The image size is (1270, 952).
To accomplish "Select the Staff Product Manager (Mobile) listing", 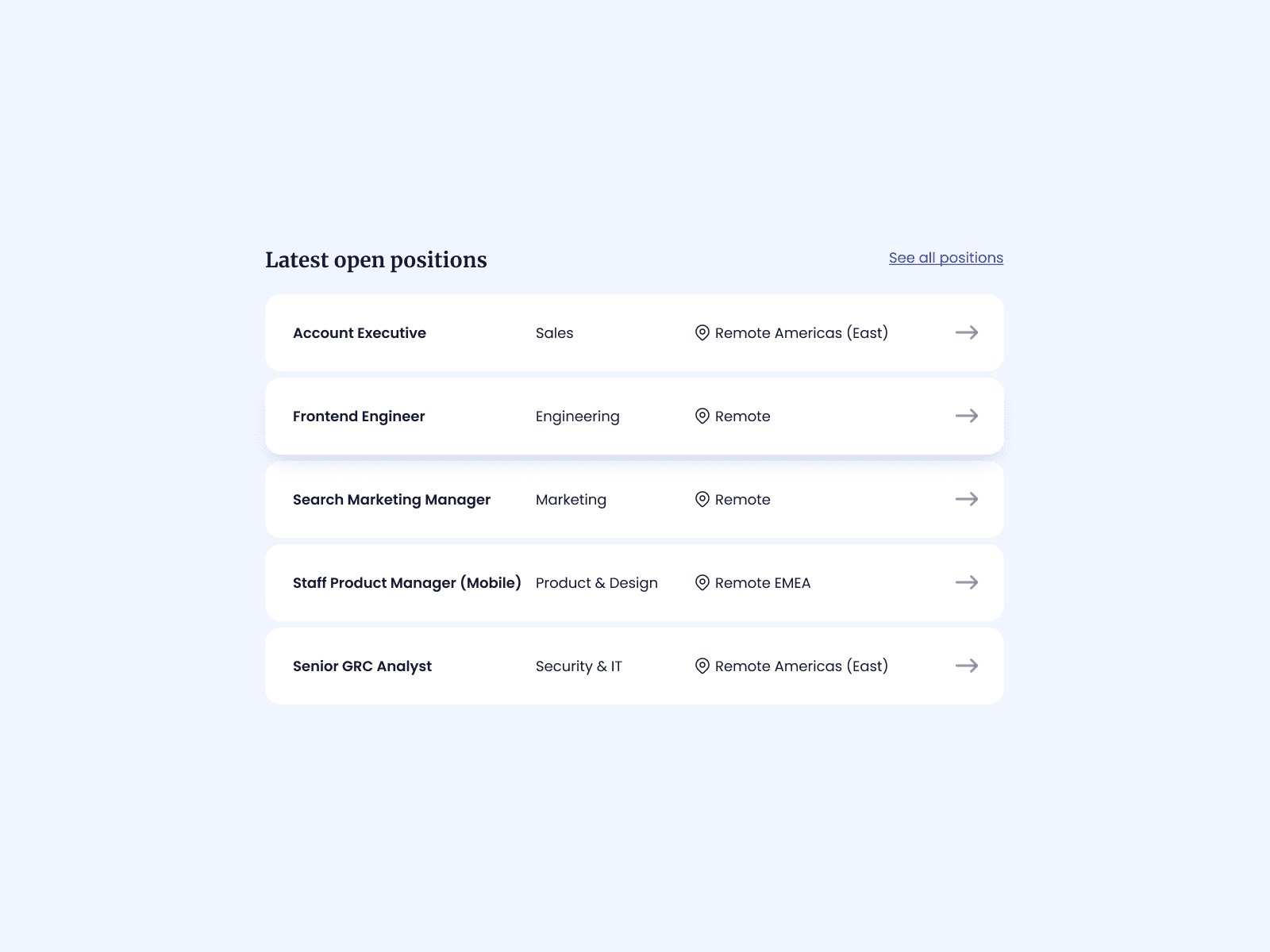I will [x=407, y=582].
